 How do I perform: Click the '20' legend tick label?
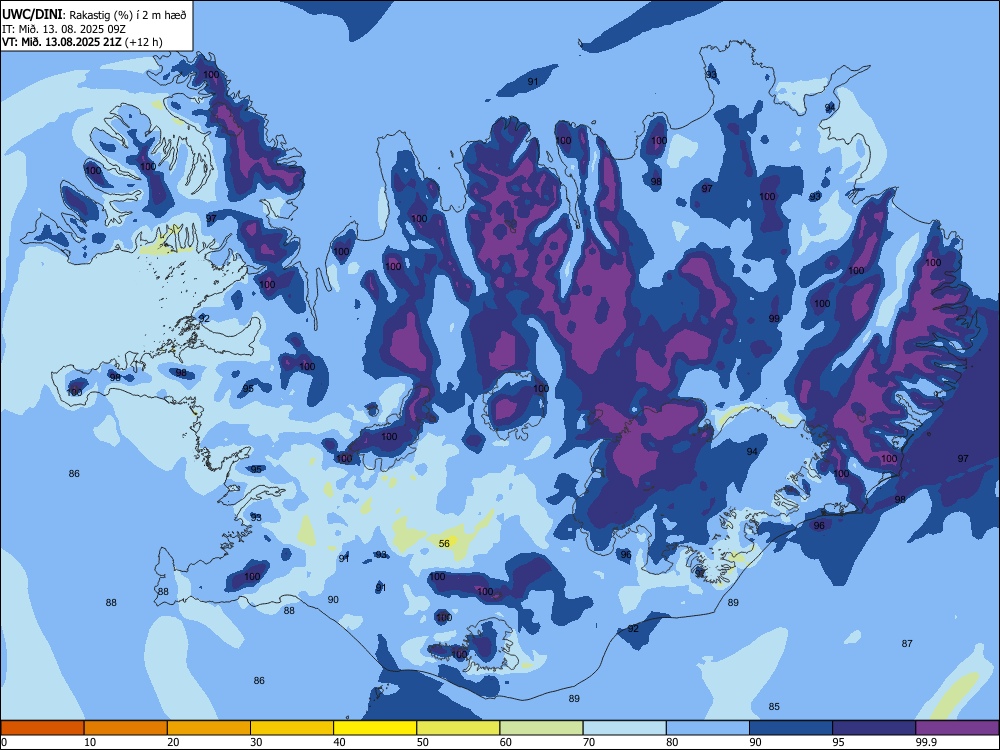point(173,742)
